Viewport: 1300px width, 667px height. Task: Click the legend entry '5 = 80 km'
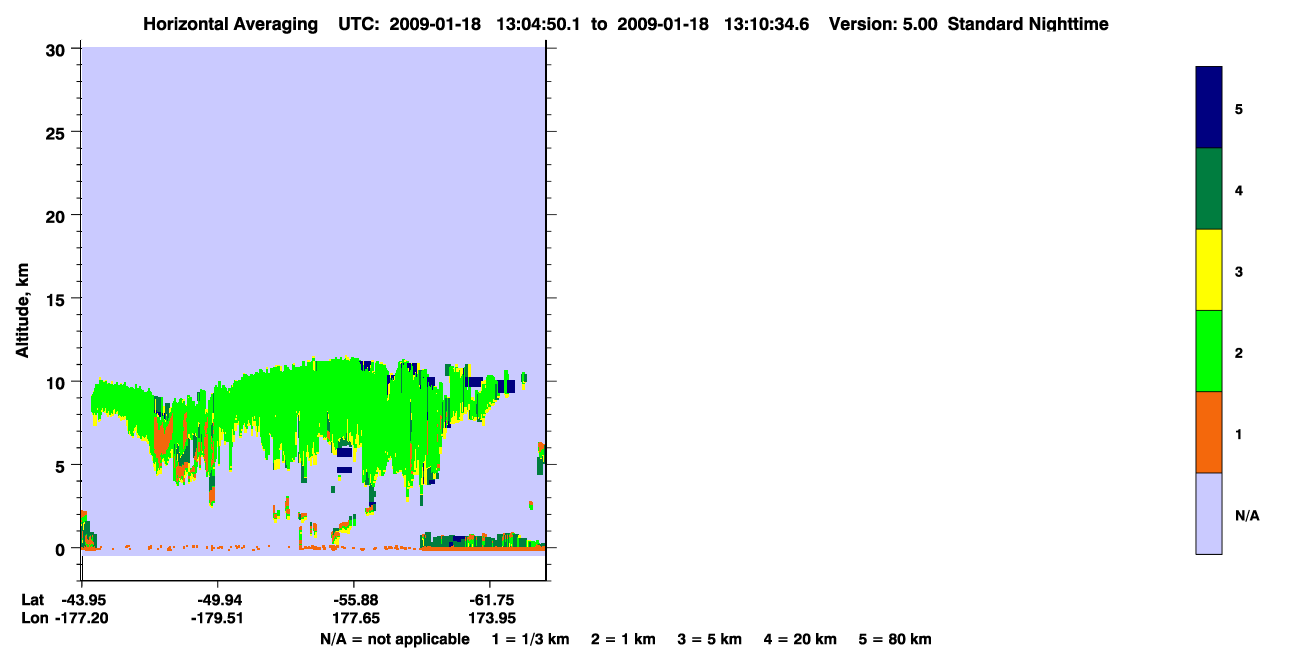(x=895, y=639)
